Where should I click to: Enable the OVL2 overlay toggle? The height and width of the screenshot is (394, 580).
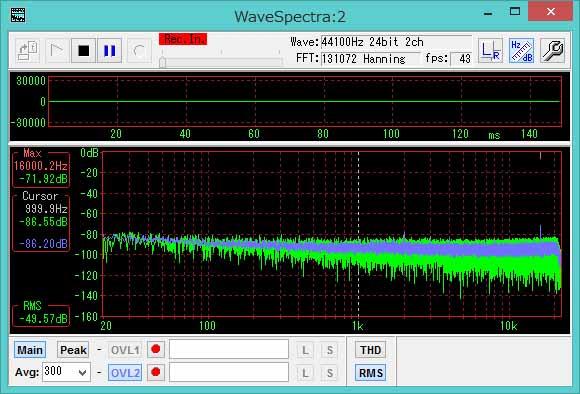[125, 373]
